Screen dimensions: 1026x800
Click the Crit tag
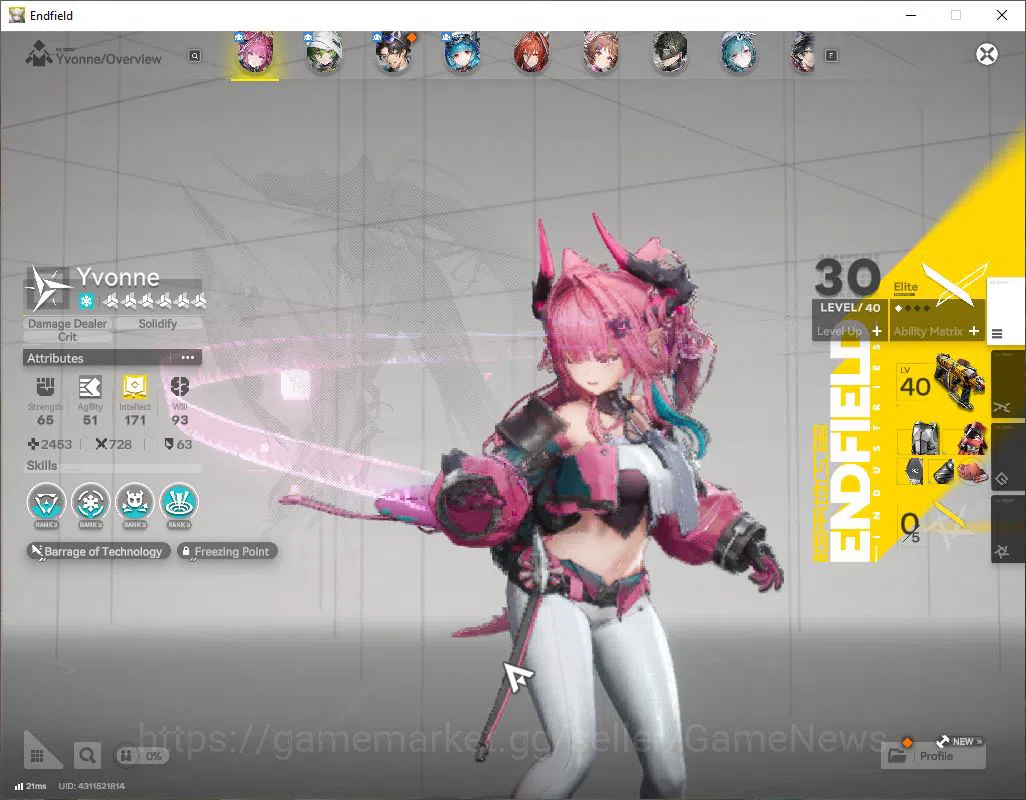pos(67,337)
